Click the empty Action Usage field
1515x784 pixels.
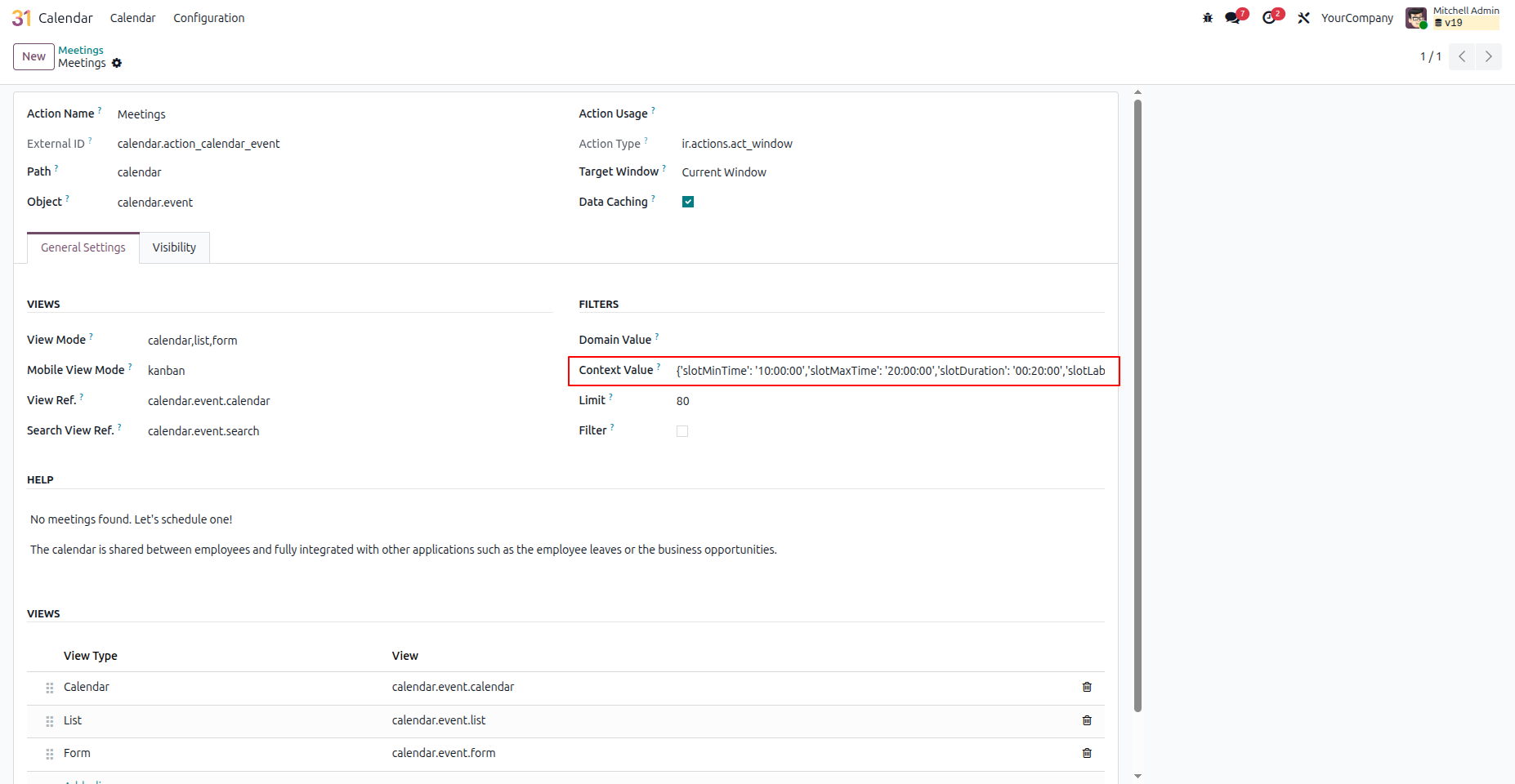(x=893, y=114)
